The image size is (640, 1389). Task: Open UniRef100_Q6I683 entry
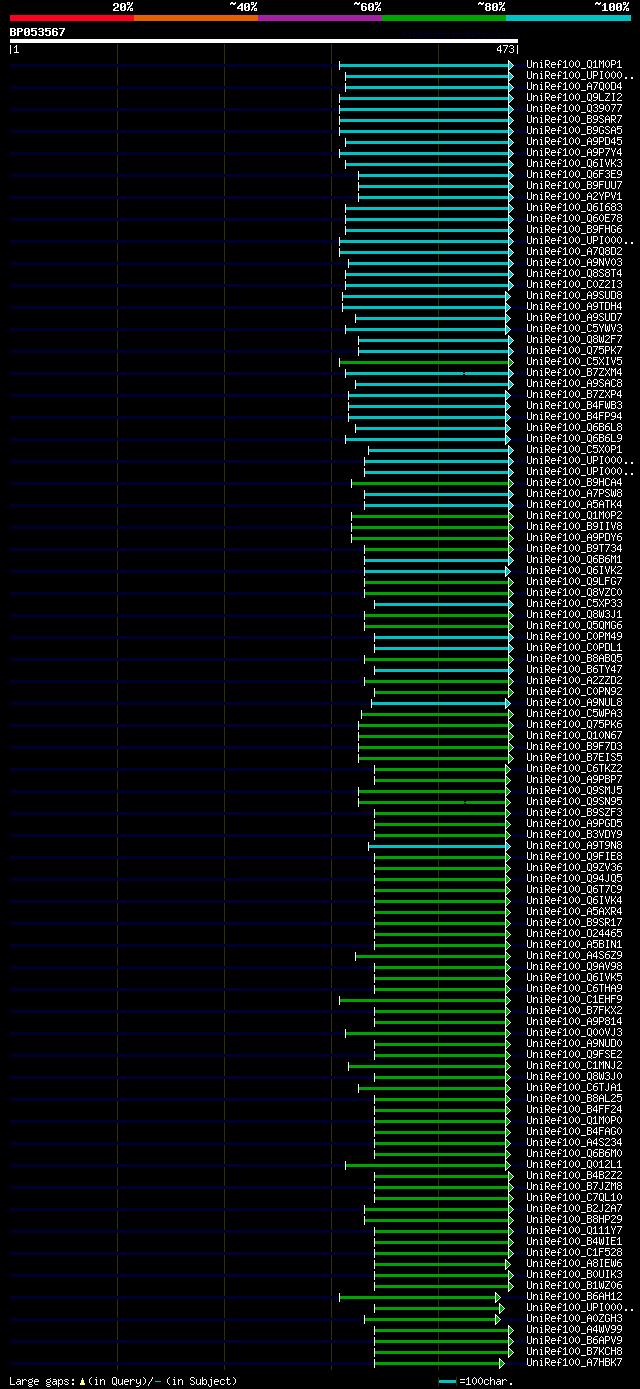pos(574,208)
